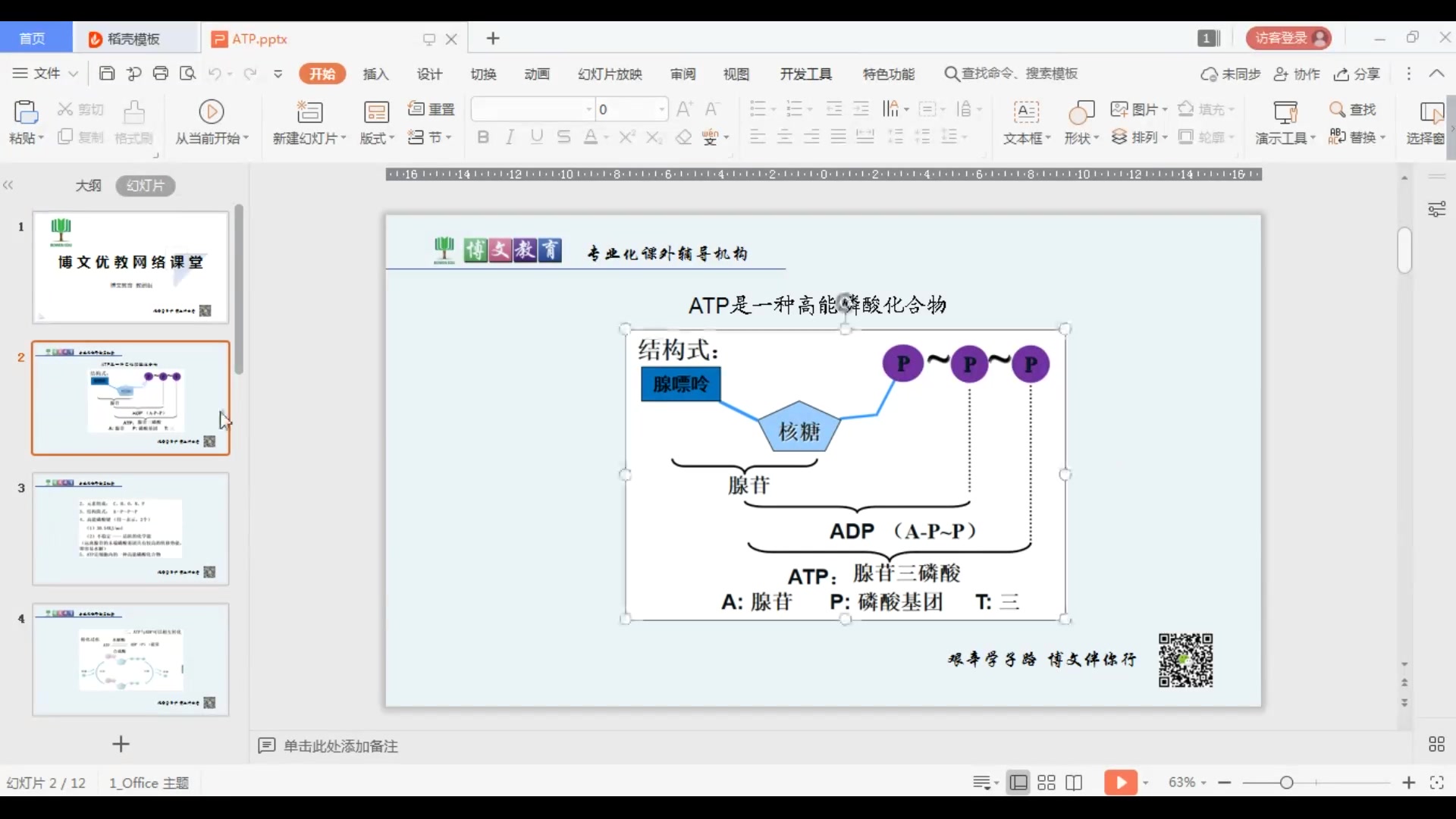Click the New Slide icon
The image size is (1456, 819).
pos(309,112)
